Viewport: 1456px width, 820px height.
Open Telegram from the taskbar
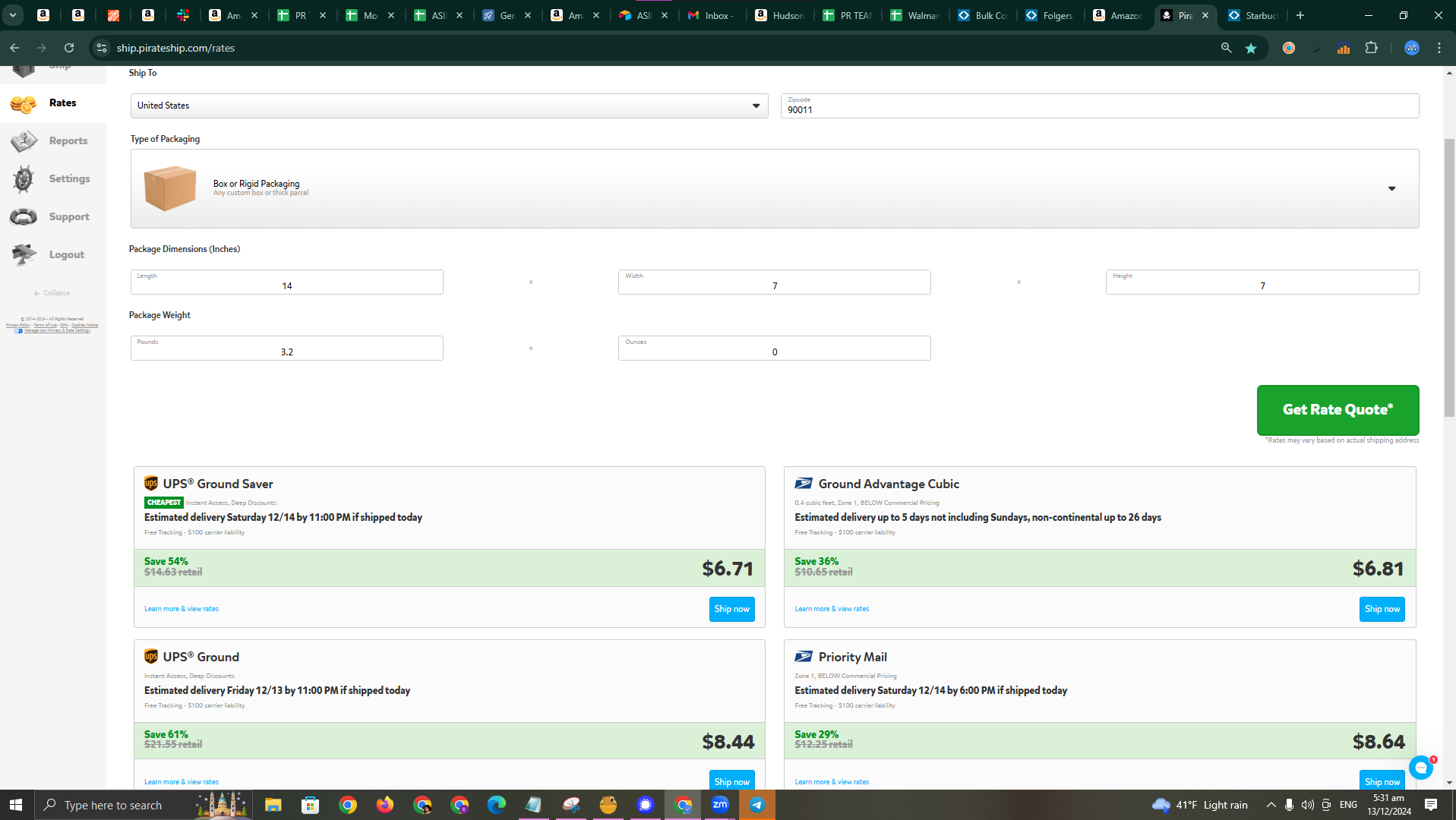[x=757, y=805]
